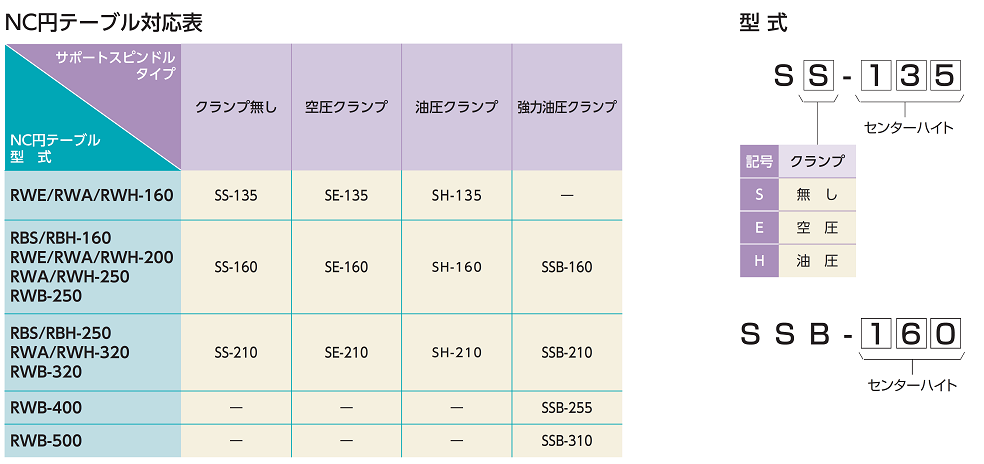Click the boxed digit 5 in SS-135

[x=944, y=75]
